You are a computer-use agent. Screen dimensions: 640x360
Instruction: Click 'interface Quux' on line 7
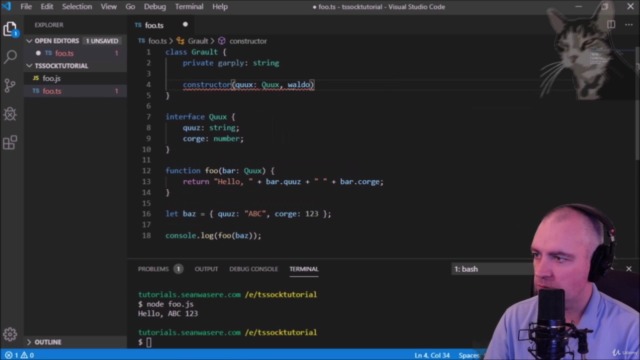pos(196,117)
